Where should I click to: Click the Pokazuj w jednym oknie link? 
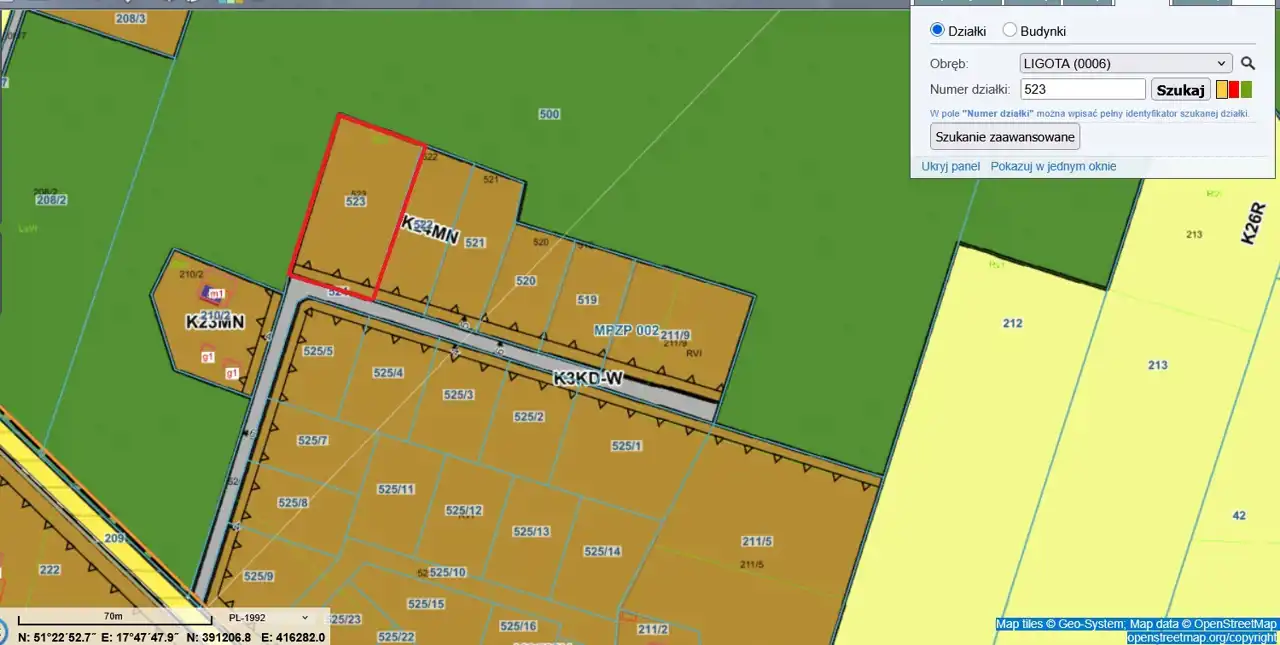1053,166
